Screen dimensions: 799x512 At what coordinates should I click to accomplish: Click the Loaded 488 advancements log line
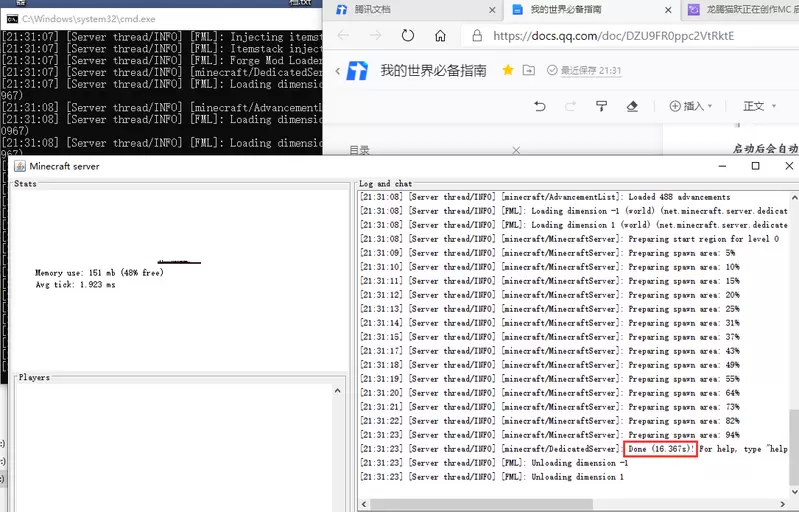(545, 197)
